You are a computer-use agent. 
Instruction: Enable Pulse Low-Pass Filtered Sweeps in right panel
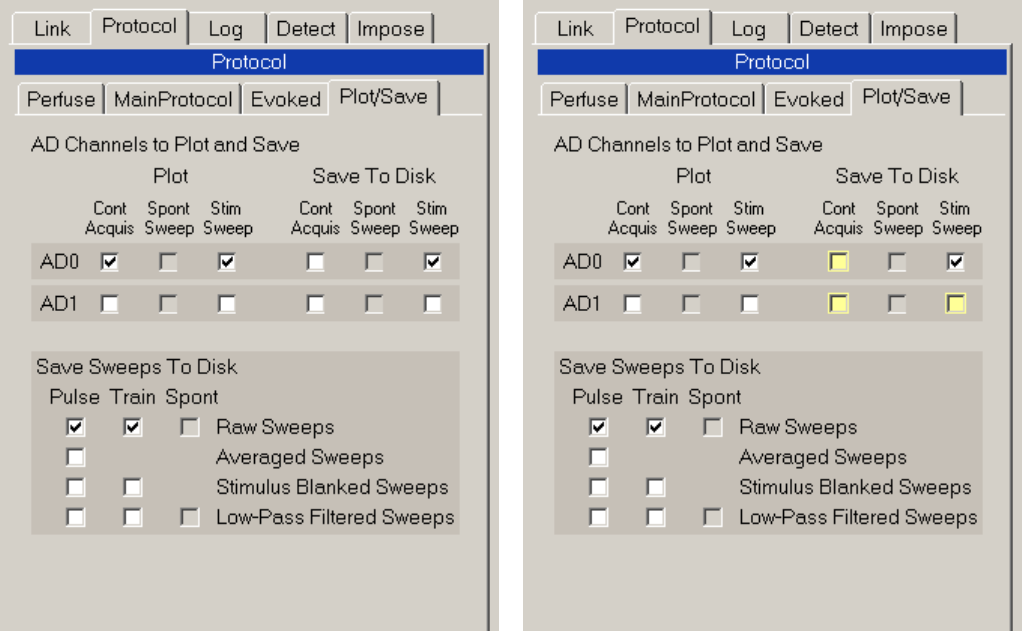[598, 517]
